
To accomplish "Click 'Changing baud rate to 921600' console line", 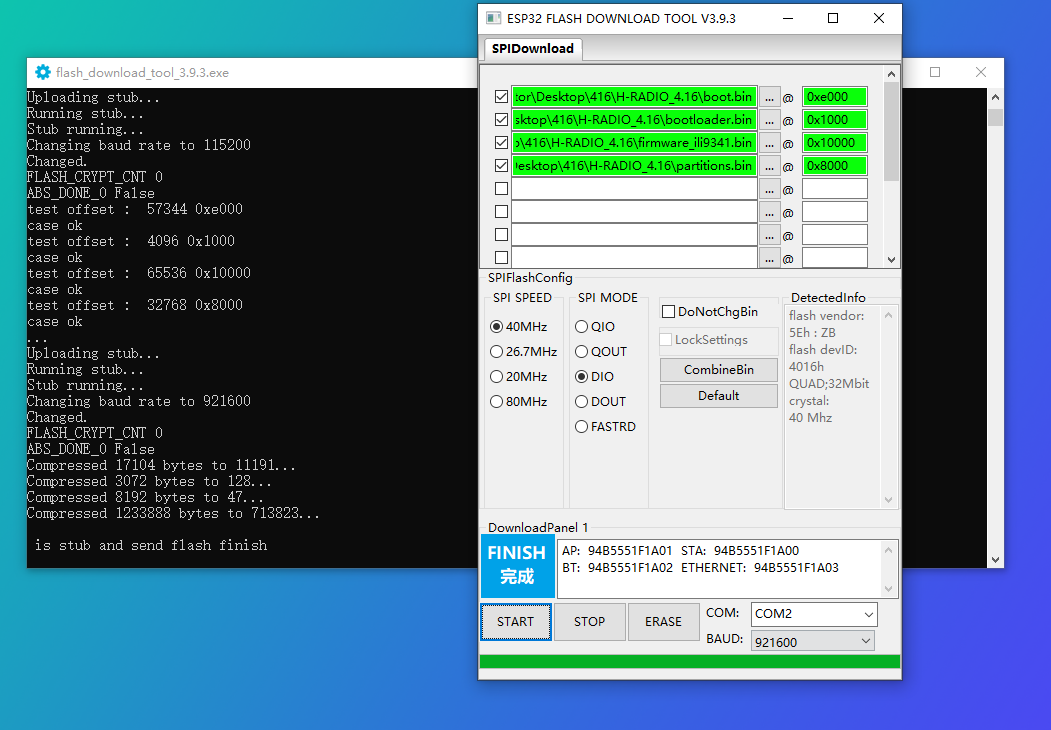I will pos(139,402).
